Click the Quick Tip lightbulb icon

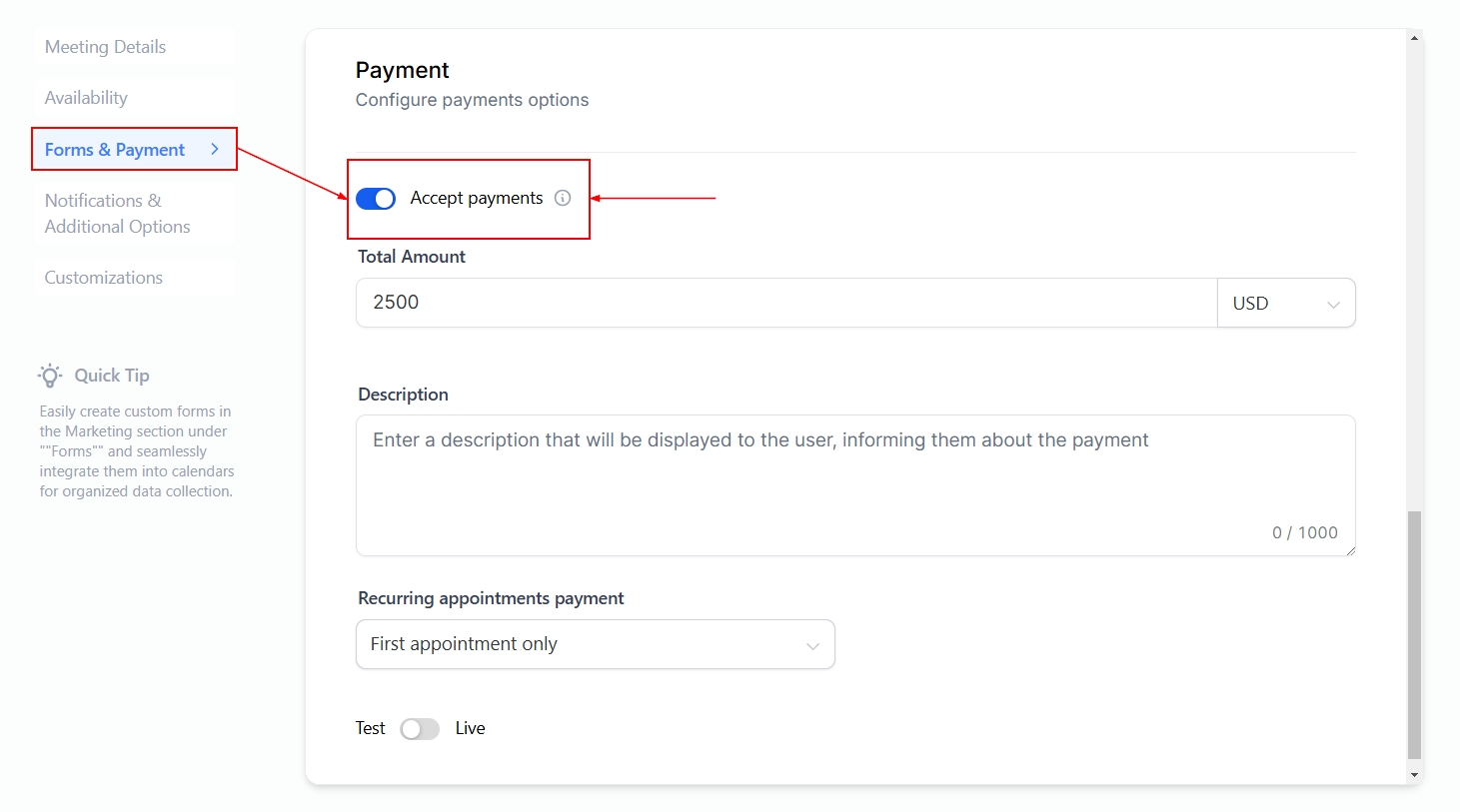(x=50, y=376)
